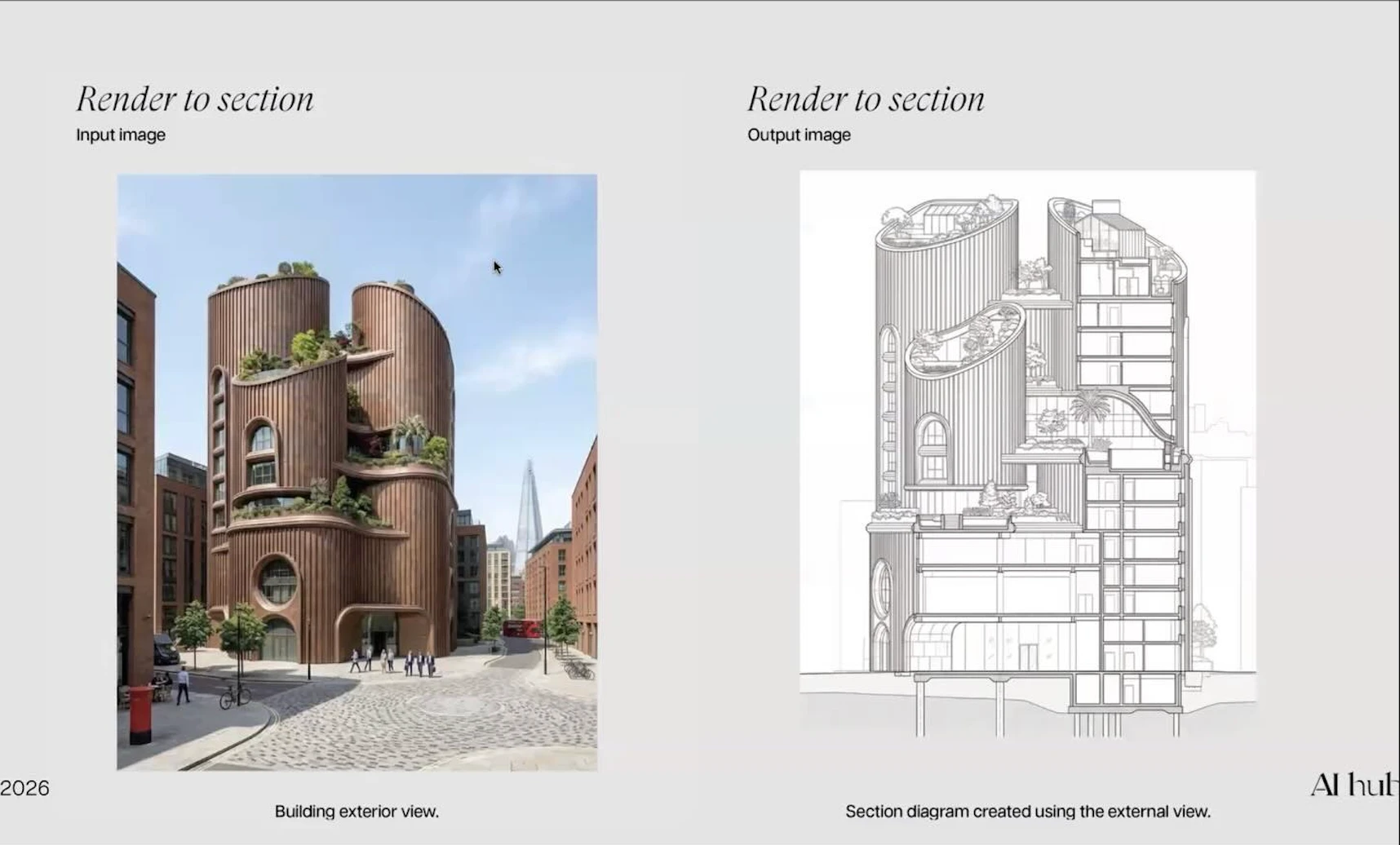Click the 'Section diagram created' caption text

pyautogui.click(x=1027, y=812)
